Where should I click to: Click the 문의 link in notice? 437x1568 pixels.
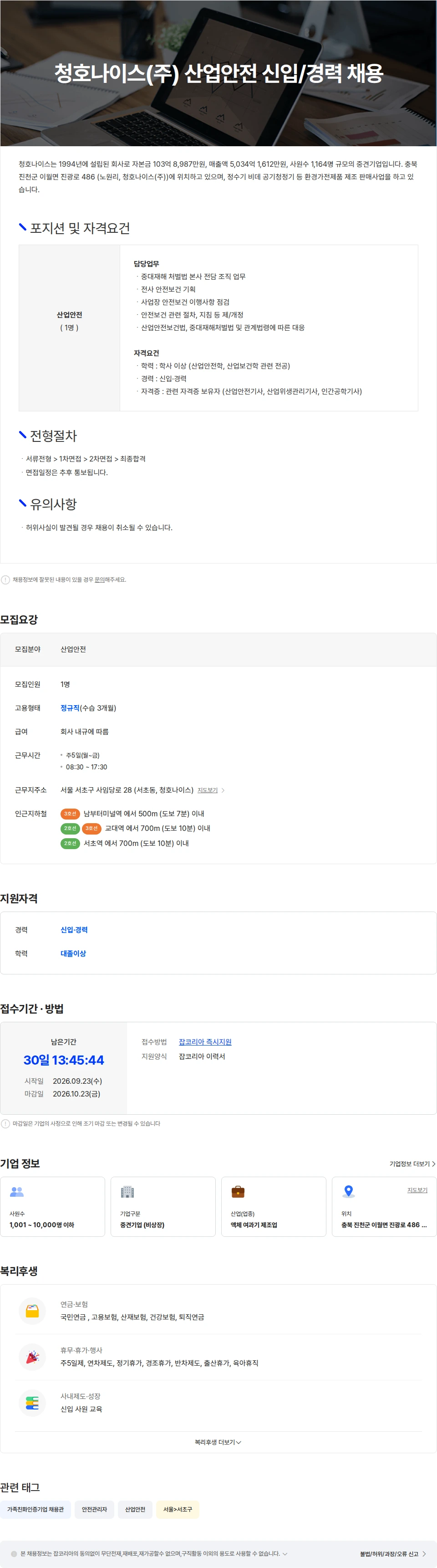point(99,579)
